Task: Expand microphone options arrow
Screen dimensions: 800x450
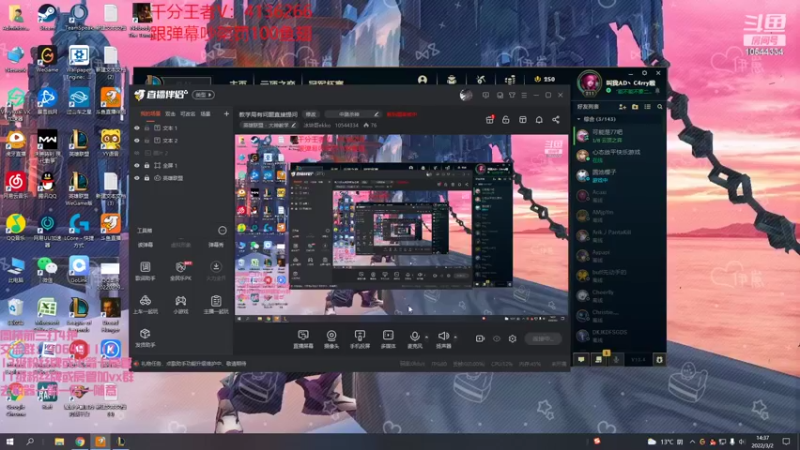Action: tap(427, 337)
